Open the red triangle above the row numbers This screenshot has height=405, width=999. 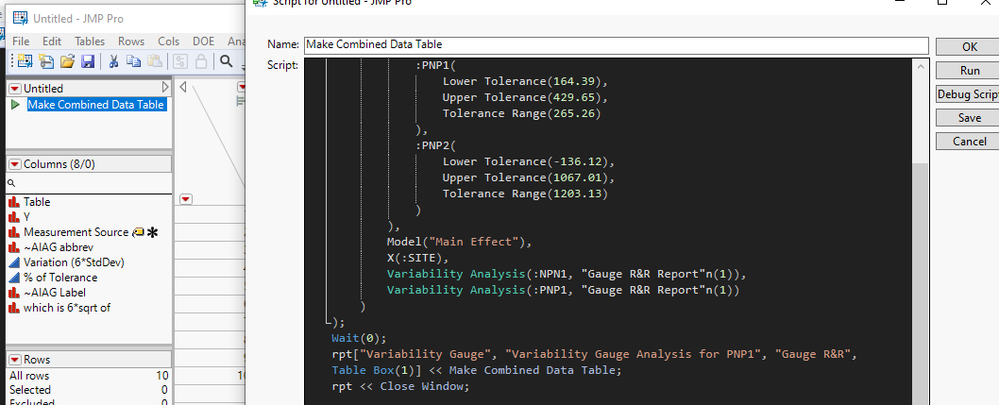point(185,199)
